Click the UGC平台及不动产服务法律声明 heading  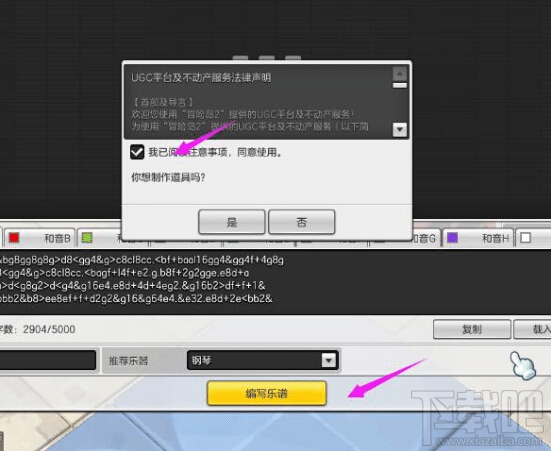coord(201,77)
